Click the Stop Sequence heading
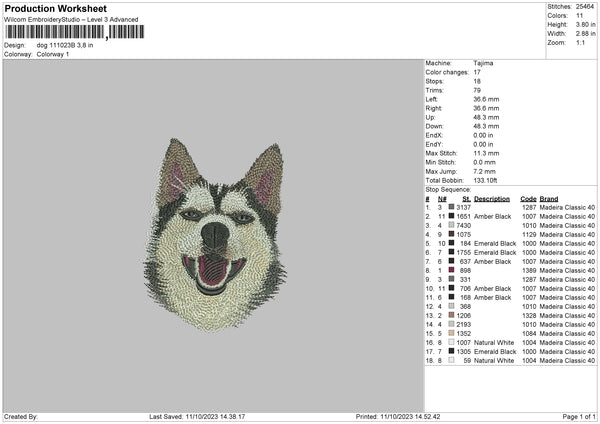This screenshot has height=424, width=600. point(447,188)
